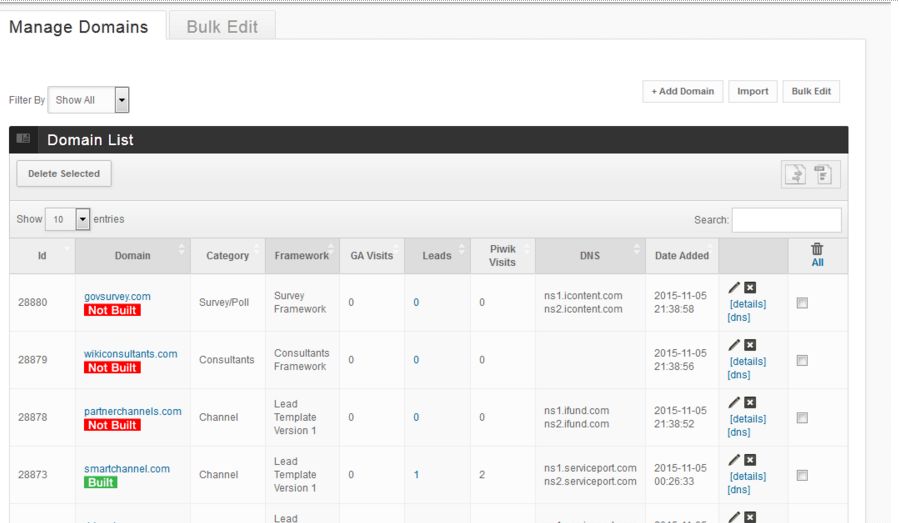This screenshot has width=899, height=523.
Task: Open the Filter By Show All dropdown
Action: (x=88, y=100)
